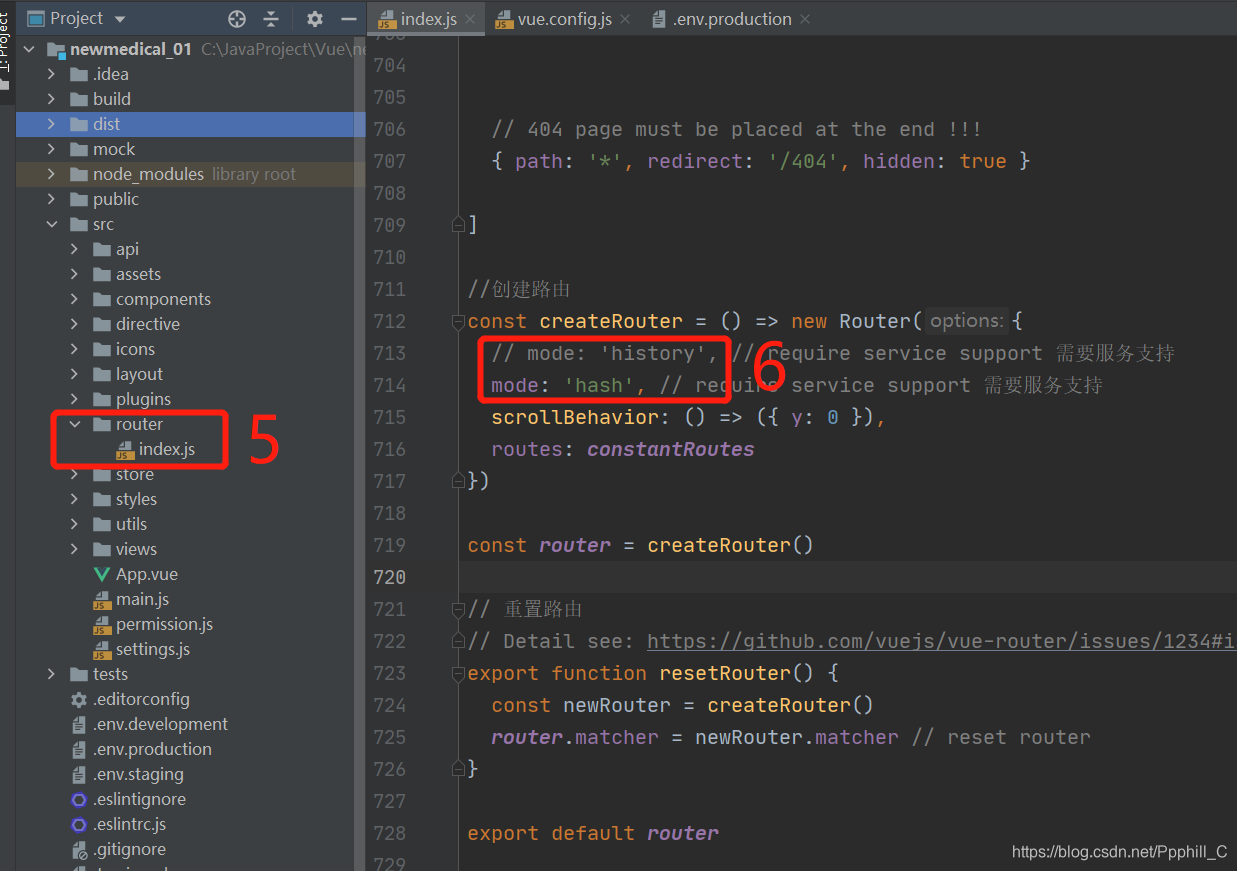Open the Project view dropdown

click(120, 19)
